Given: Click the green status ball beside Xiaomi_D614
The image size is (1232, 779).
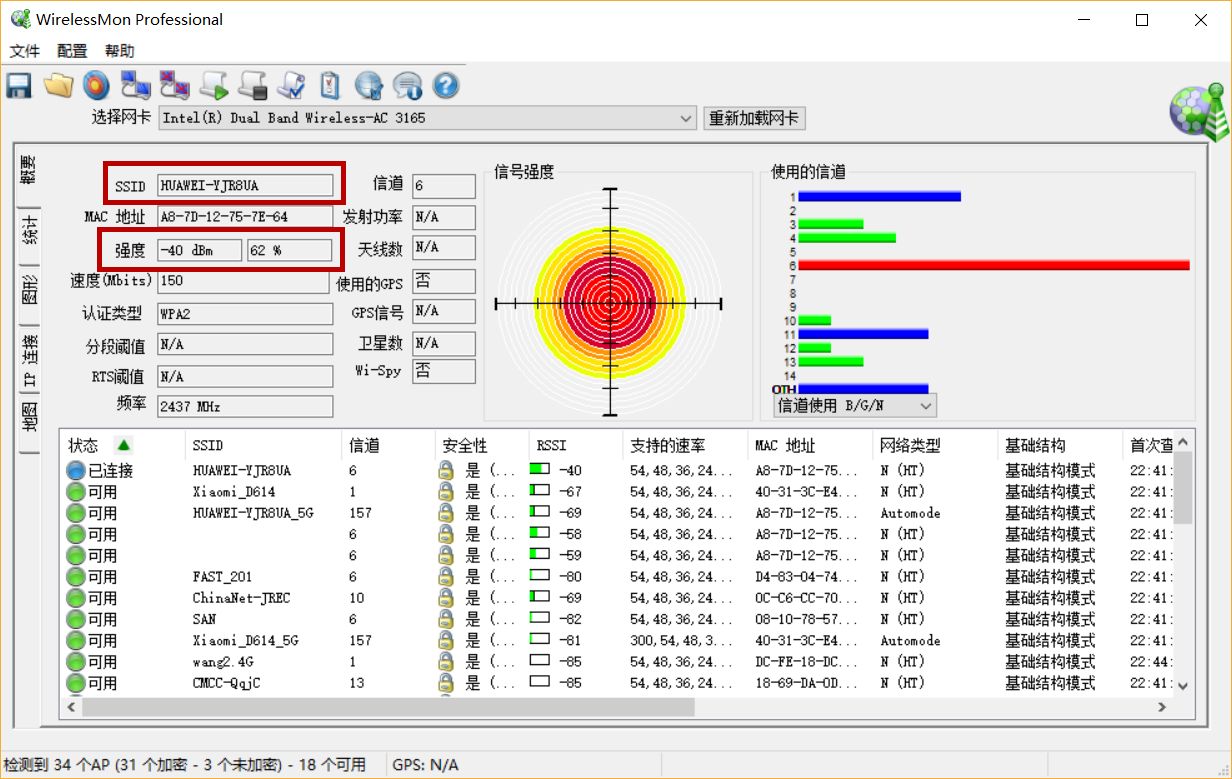Looking at the screenshot, I should (x=76, y=492).
